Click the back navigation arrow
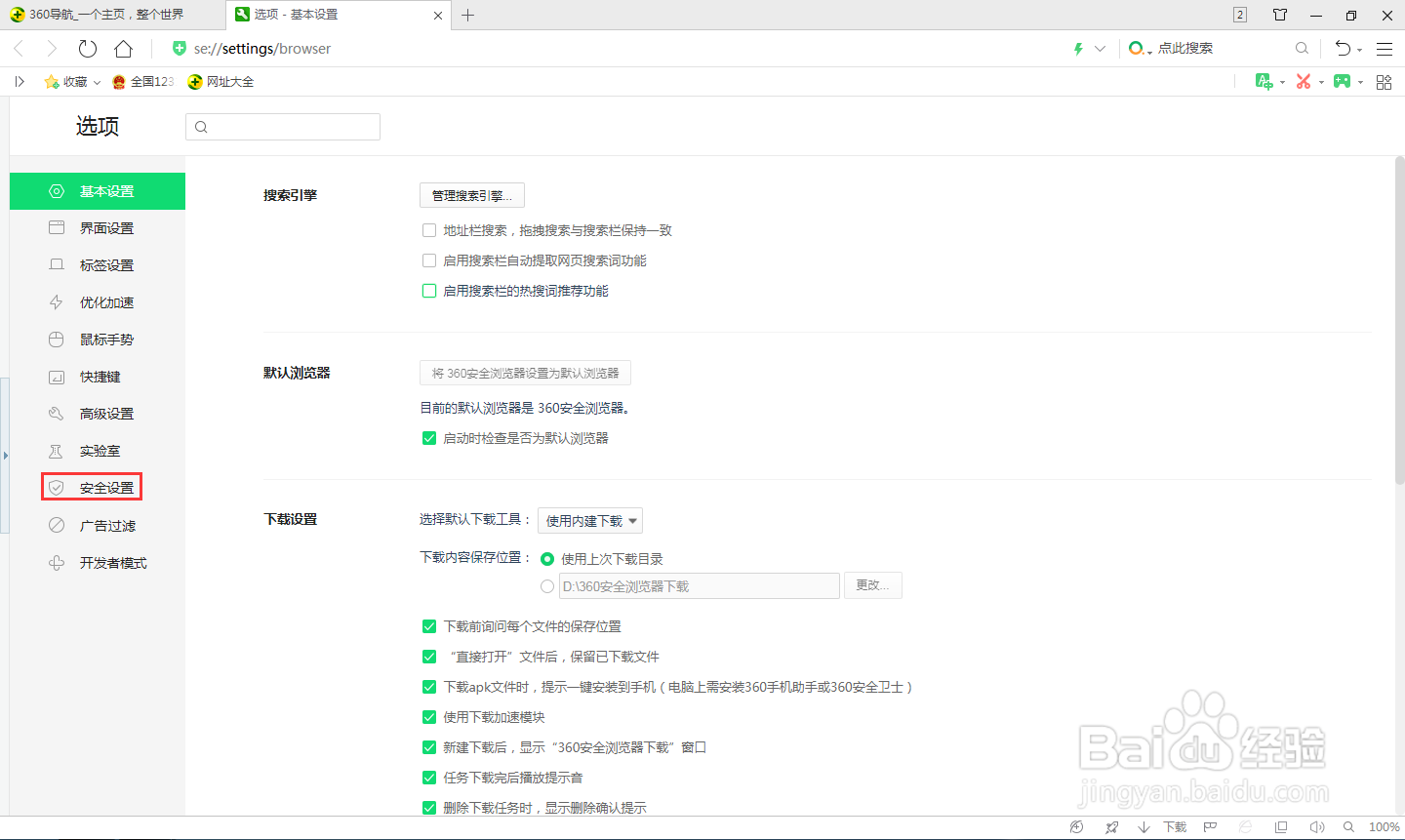 click(x=18, y=49)
